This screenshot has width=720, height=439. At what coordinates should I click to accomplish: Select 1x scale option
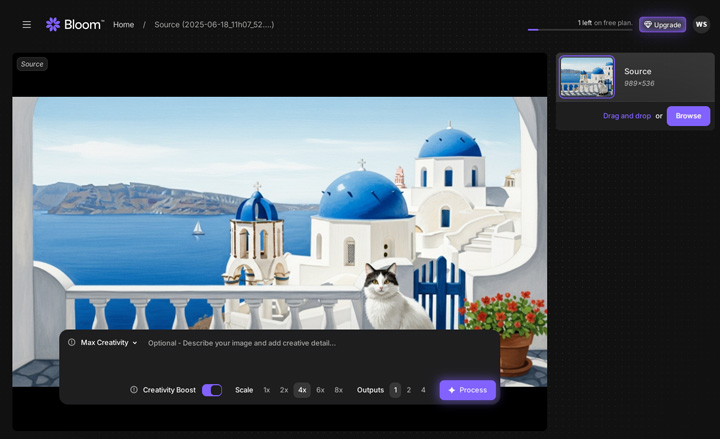click(267, 390)
